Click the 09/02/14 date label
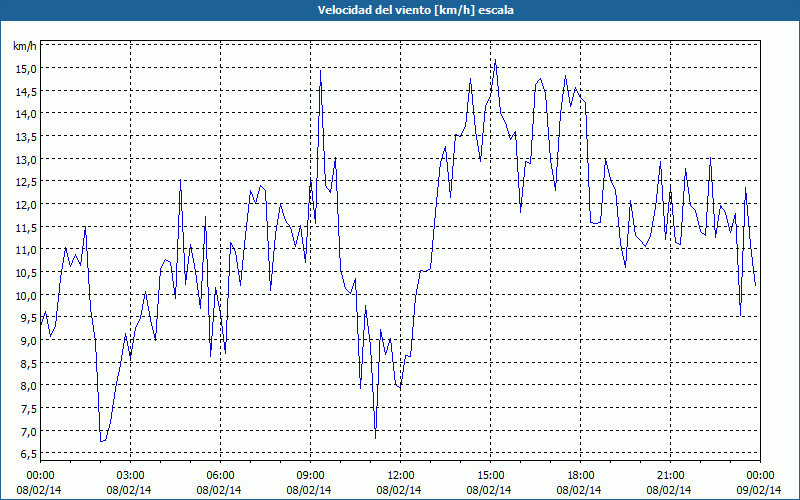 (759, 490)
